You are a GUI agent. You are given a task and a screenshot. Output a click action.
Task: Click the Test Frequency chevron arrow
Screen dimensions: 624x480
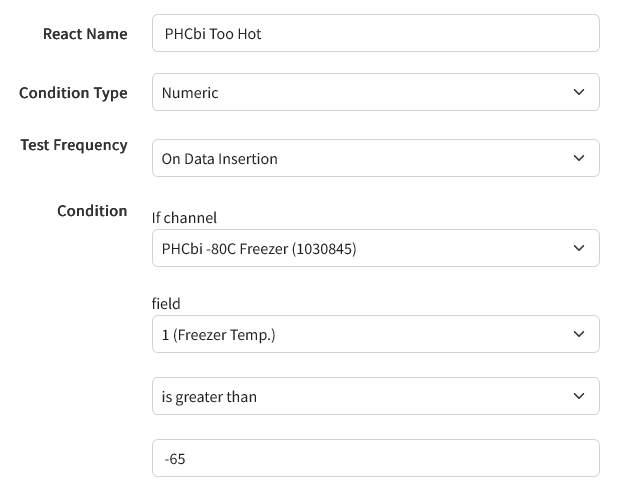579,158
